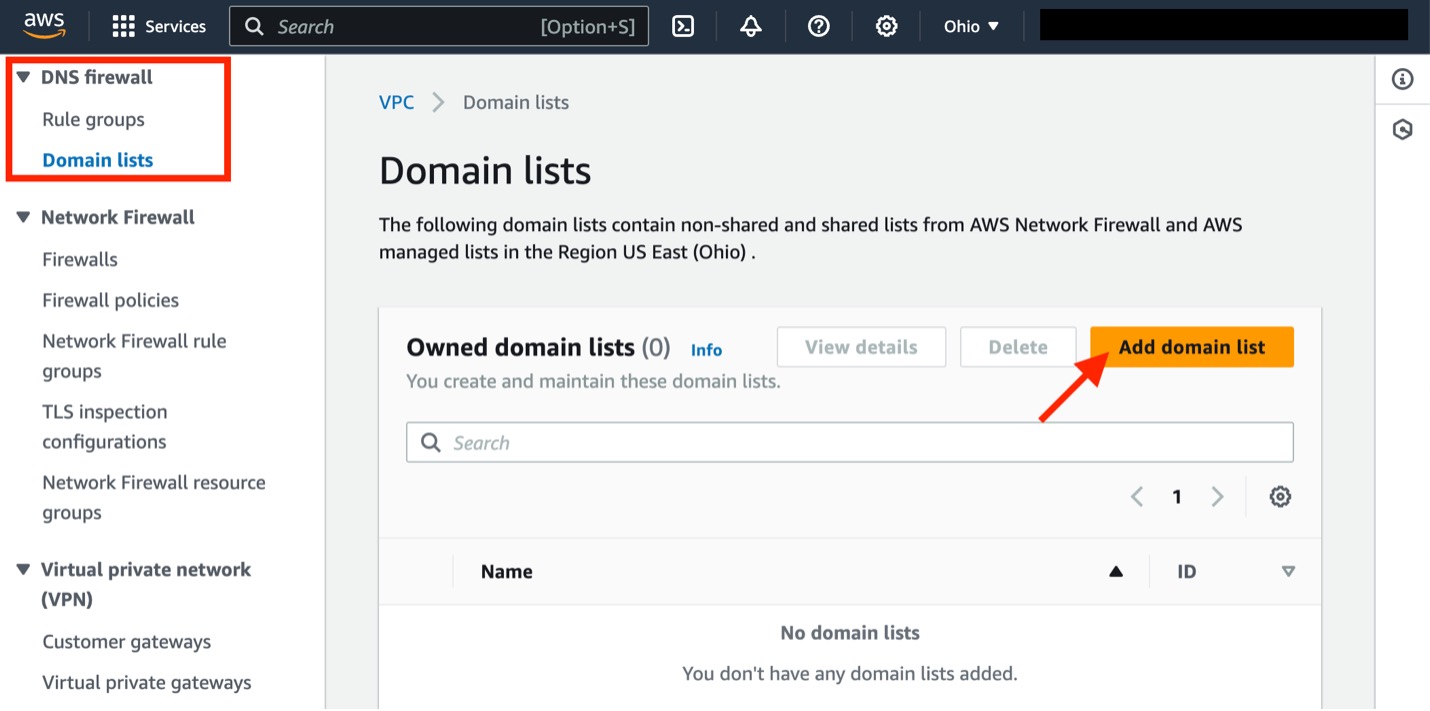Click the View details button
This screenshot has height=711, width=1430.
tap(861, 347)
